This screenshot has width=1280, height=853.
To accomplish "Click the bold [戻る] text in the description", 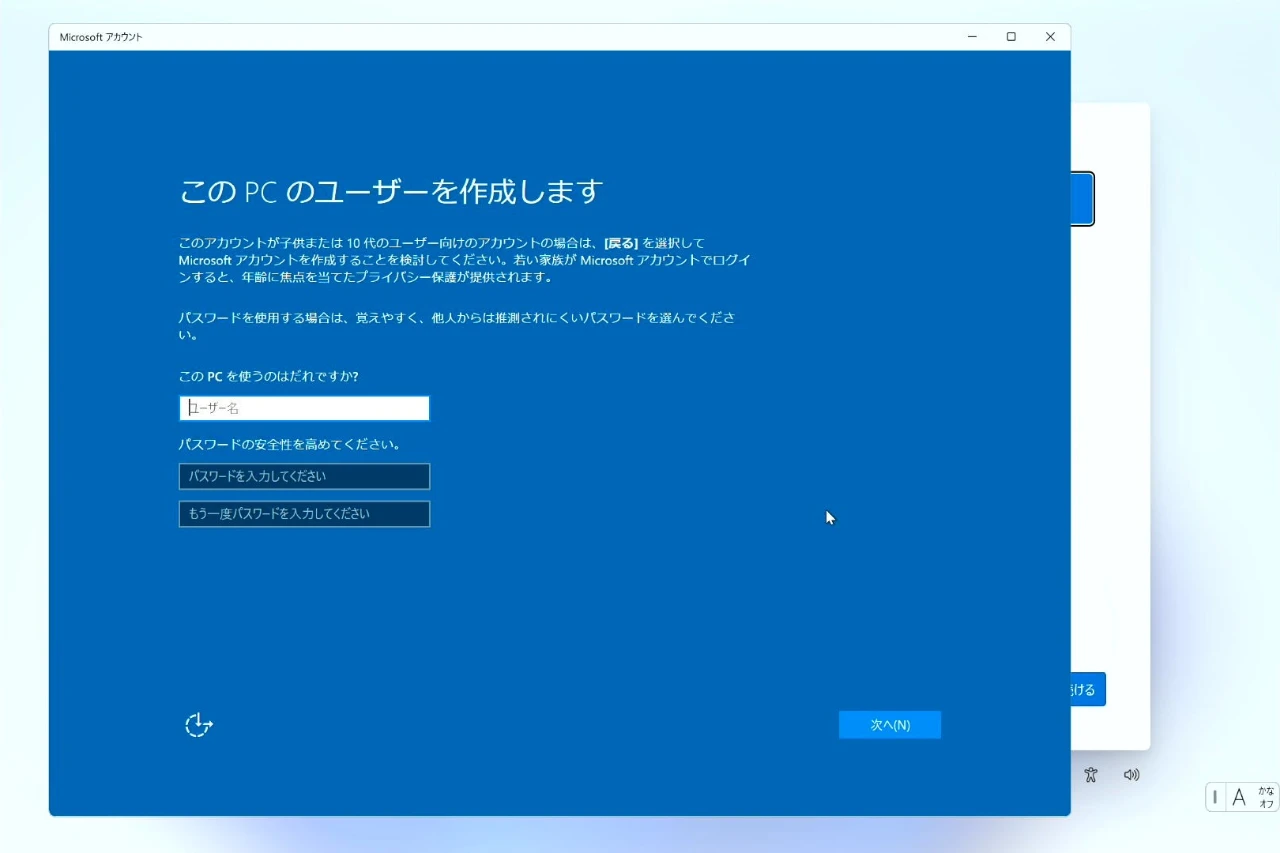I will 621,243.
